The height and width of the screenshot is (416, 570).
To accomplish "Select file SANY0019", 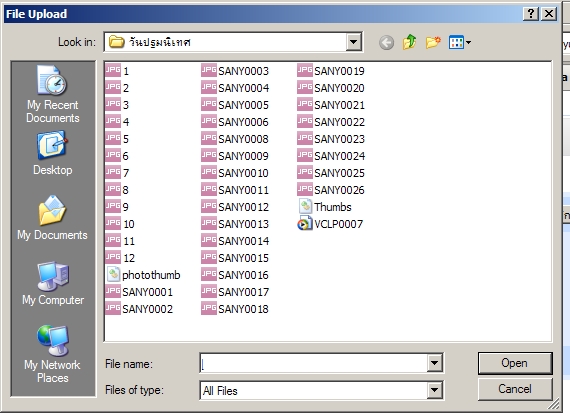I will coord(331,71).
